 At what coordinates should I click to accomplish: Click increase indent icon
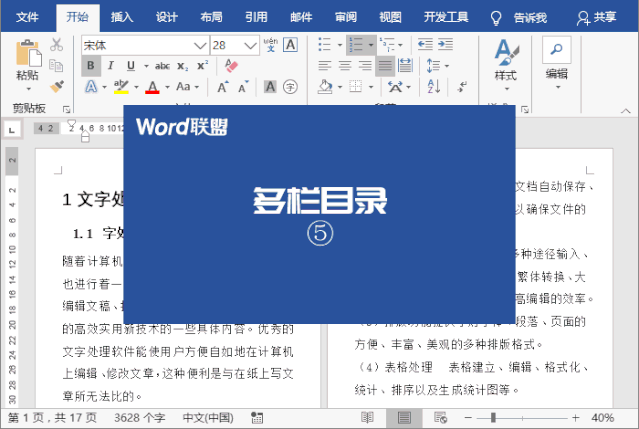(445, 44)
